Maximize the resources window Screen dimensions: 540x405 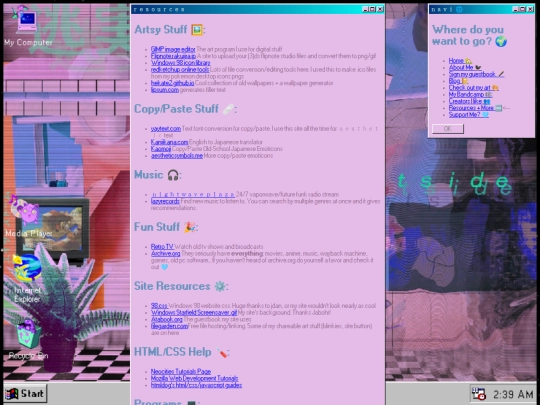(373, 9)
